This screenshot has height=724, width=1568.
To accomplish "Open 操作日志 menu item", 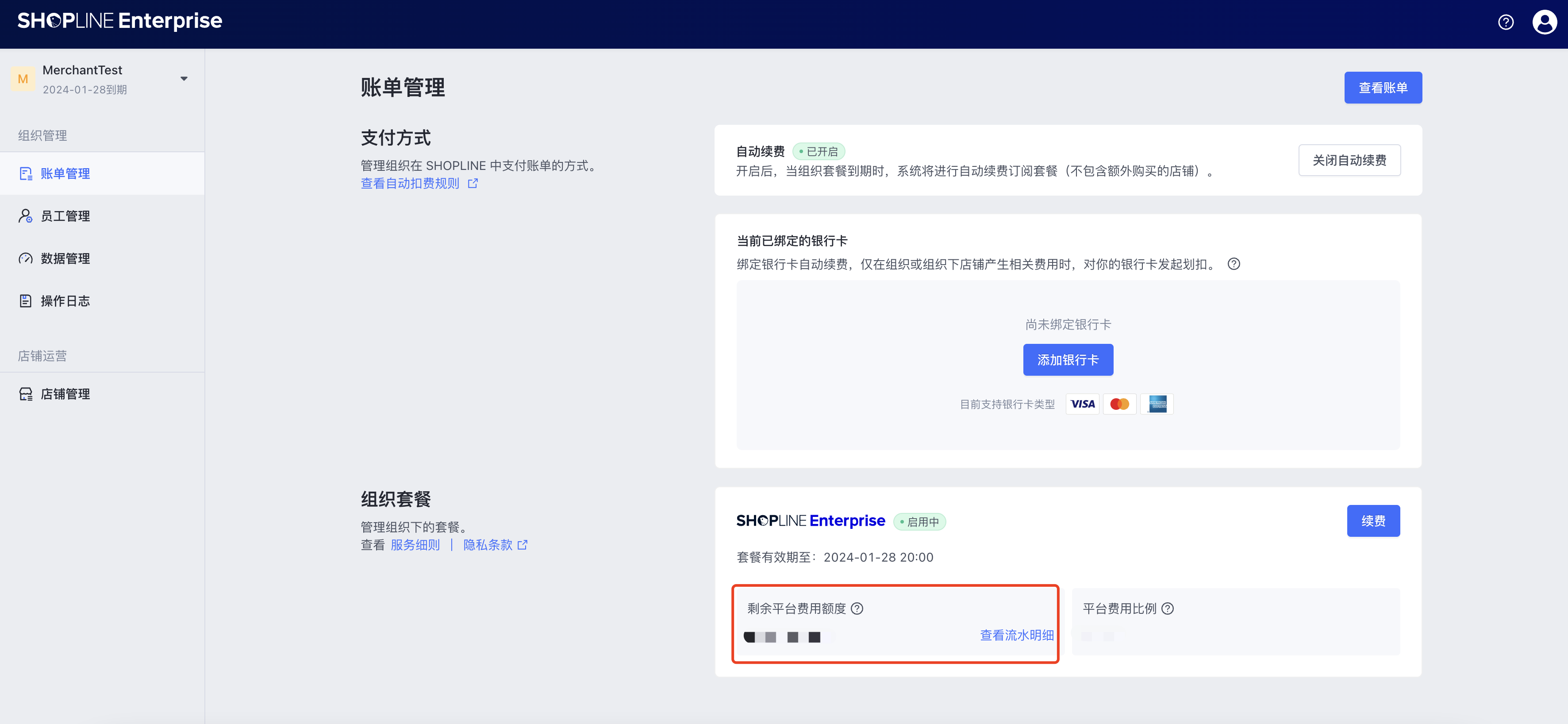I will pos(102,301).
